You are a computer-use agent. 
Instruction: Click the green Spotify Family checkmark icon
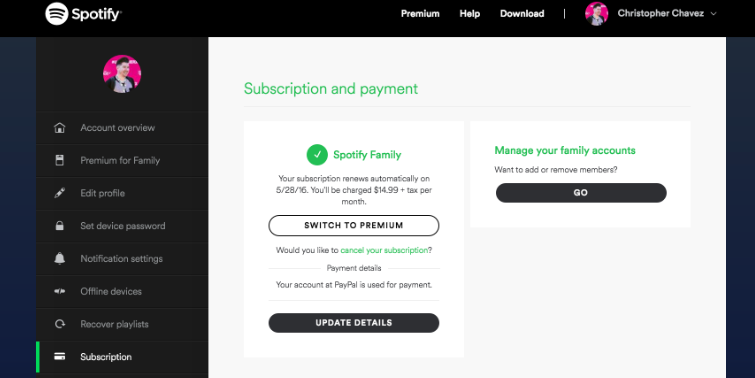coord(317,155)
